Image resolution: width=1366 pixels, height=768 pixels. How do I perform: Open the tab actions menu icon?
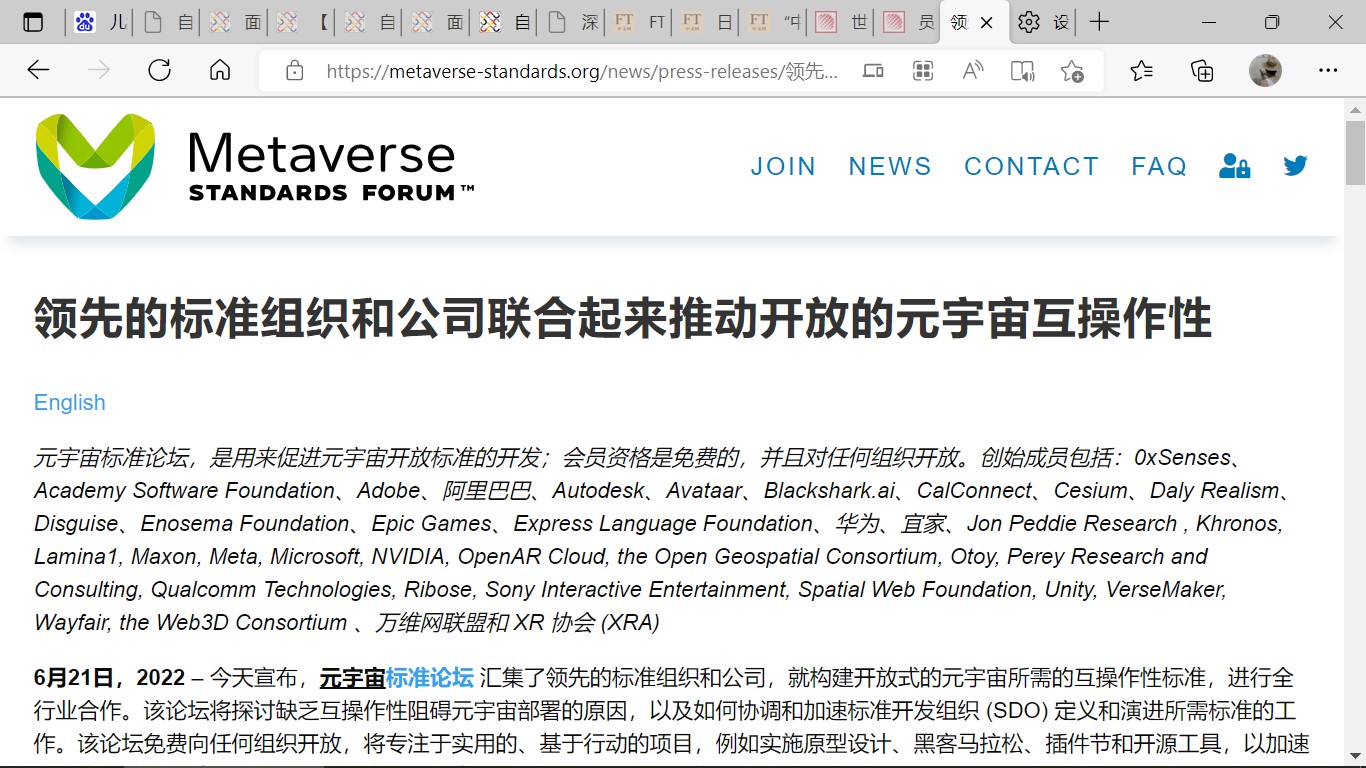coord(33,22)
